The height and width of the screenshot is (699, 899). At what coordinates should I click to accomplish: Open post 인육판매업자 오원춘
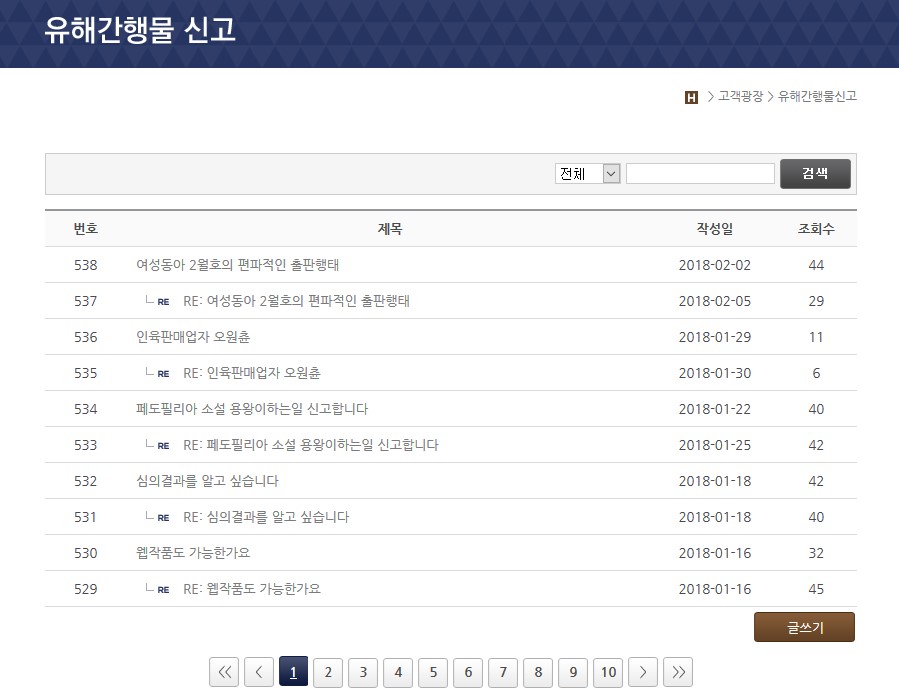coord(193,337)
